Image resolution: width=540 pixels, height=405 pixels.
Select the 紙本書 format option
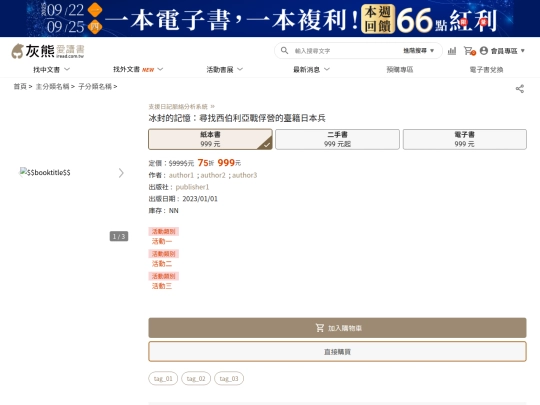click(210, 139)
